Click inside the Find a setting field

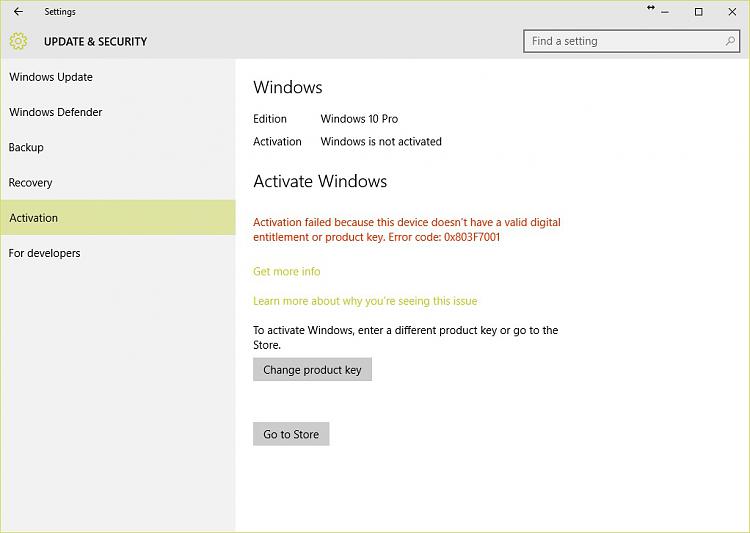point(620,41)
